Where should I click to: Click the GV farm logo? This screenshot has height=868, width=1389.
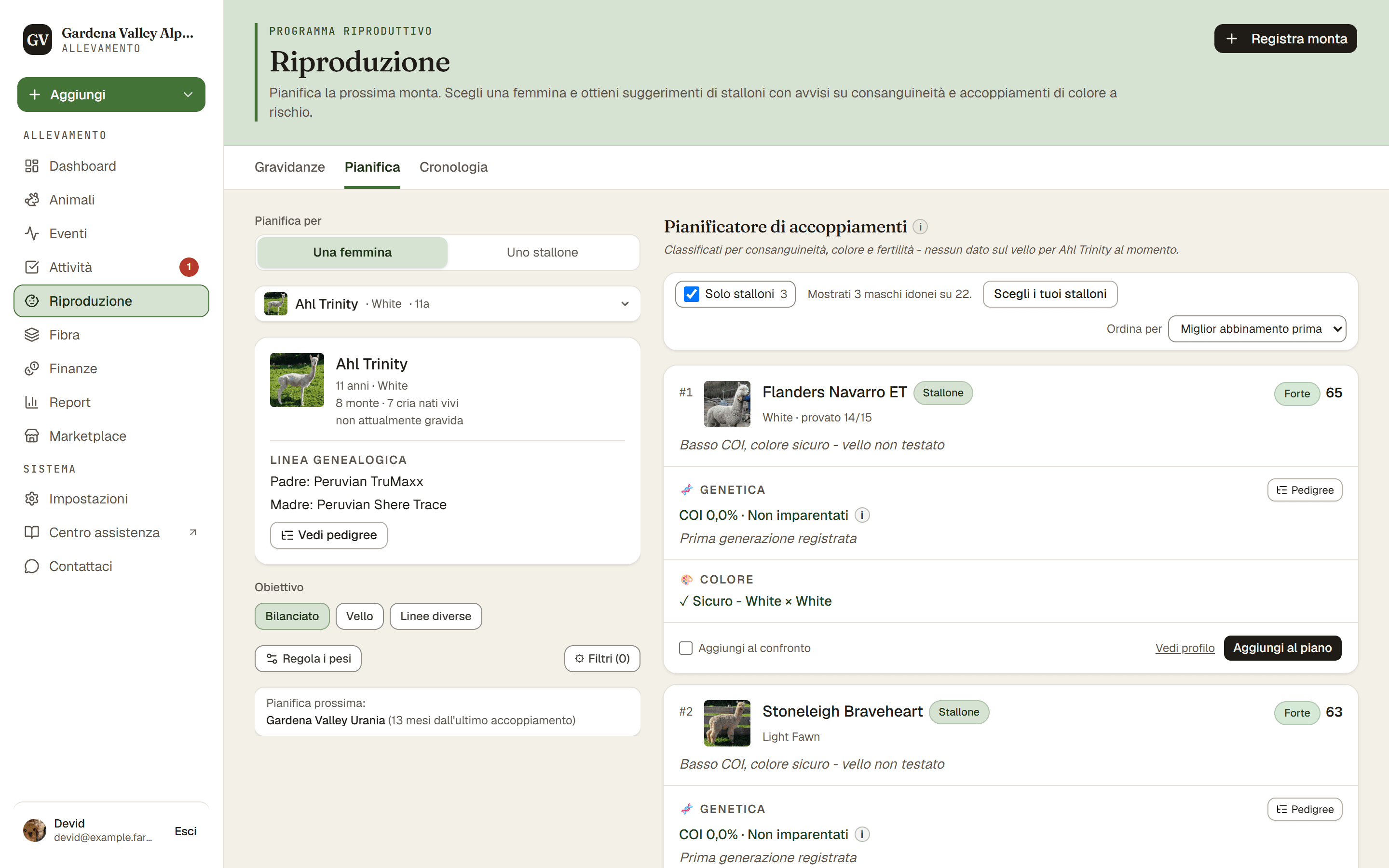(37, 40)
